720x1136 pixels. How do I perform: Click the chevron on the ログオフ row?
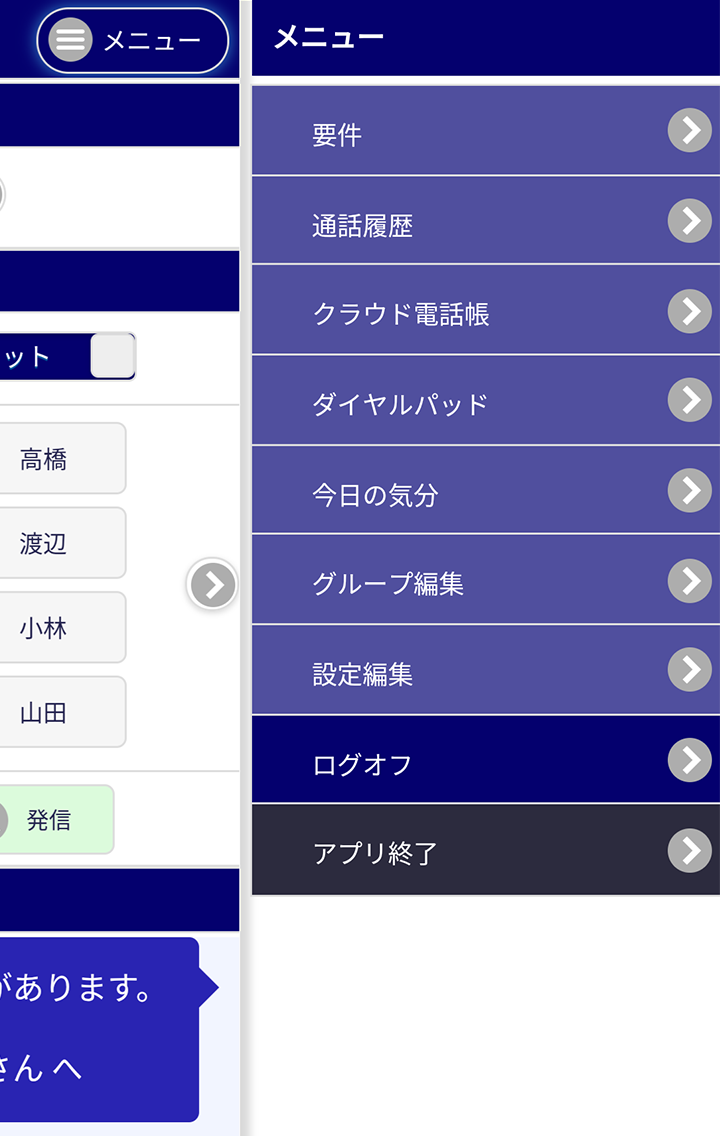tap(690, 760)
